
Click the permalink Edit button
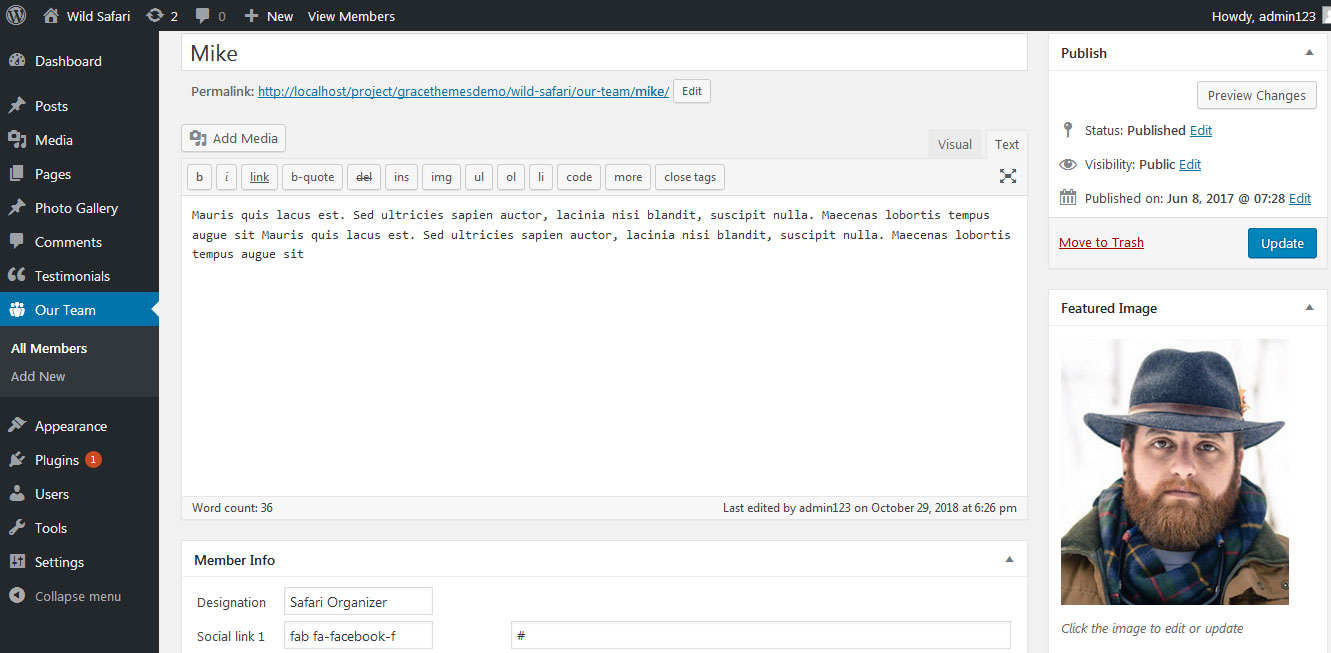click(692, 91)
